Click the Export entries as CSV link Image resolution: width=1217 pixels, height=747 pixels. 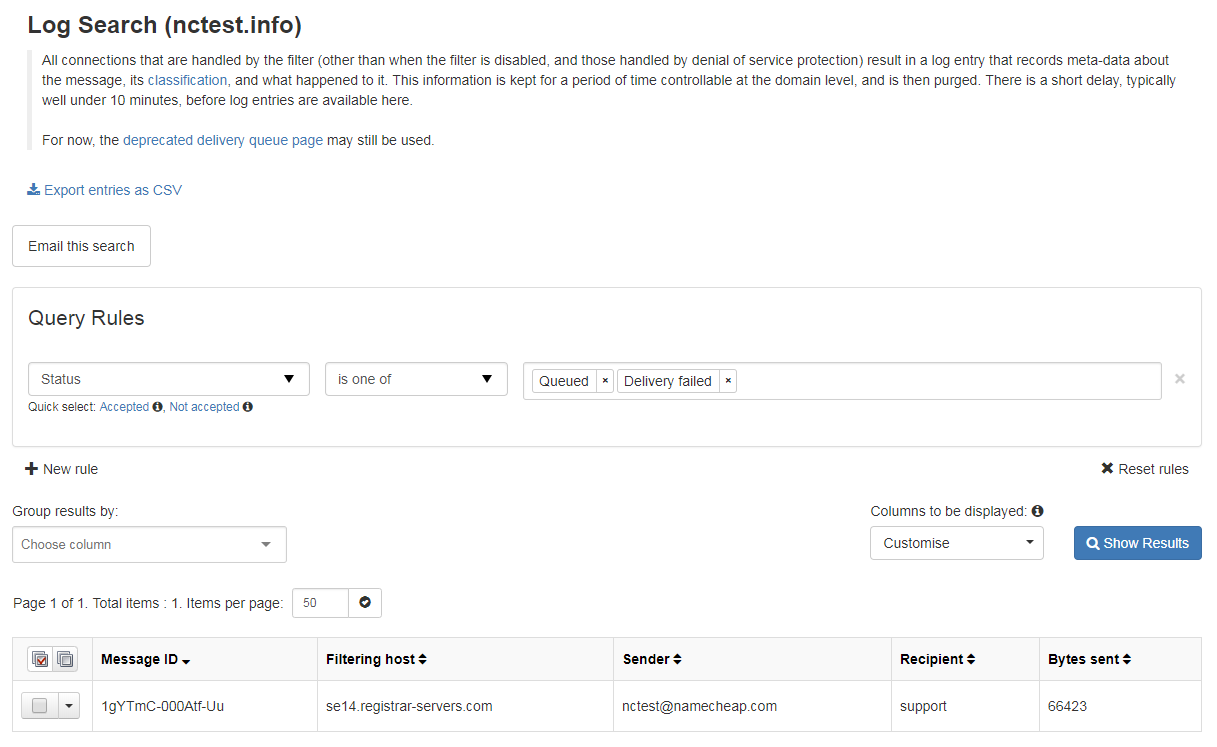[x=113, y=190]
